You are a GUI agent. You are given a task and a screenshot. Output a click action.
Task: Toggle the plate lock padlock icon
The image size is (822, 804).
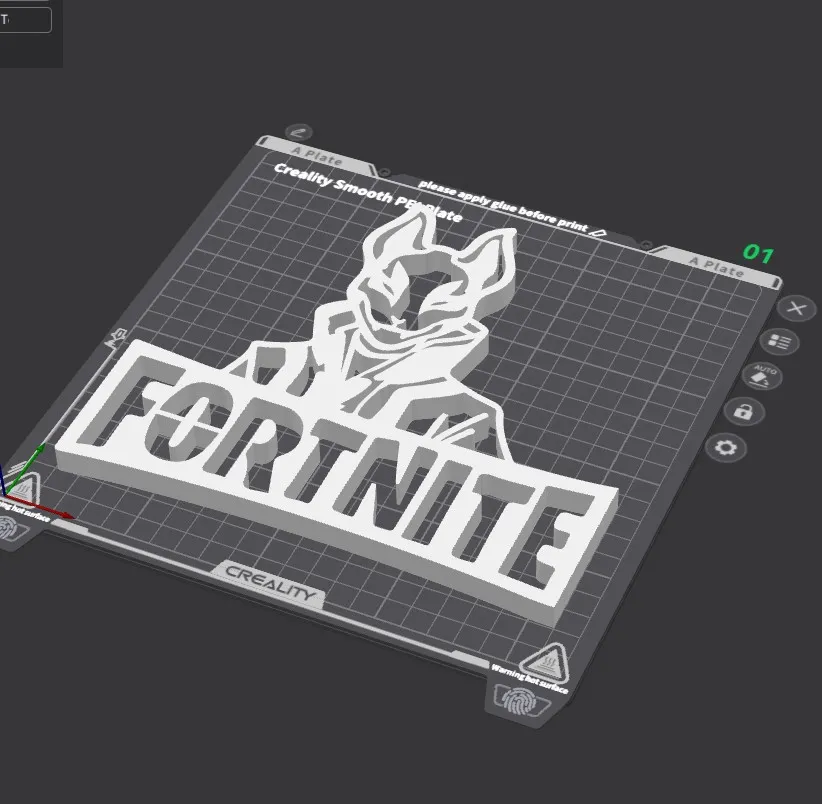tap(743, 411)
